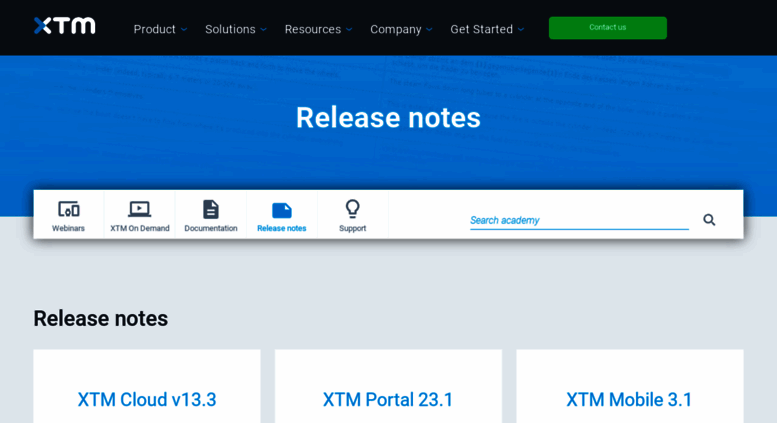777x423 pixels.
Task: Focus the Search academy field
Action: click(x=579, y=220)
